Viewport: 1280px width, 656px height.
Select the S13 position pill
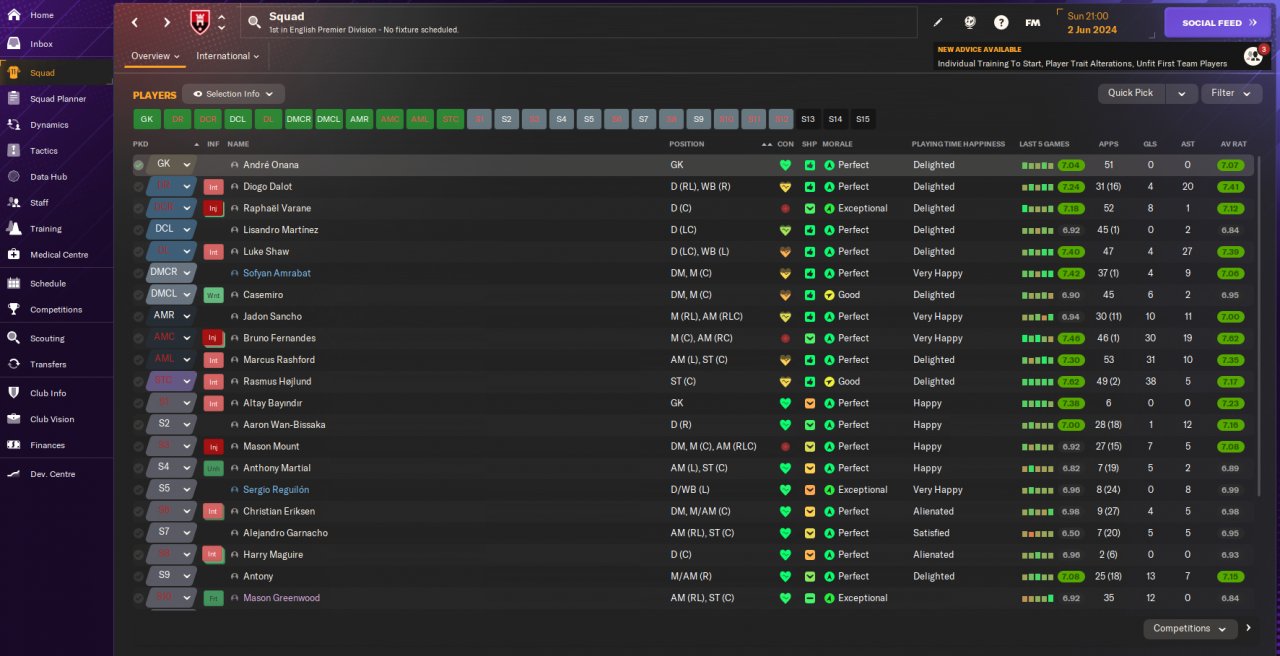point(807,119)
